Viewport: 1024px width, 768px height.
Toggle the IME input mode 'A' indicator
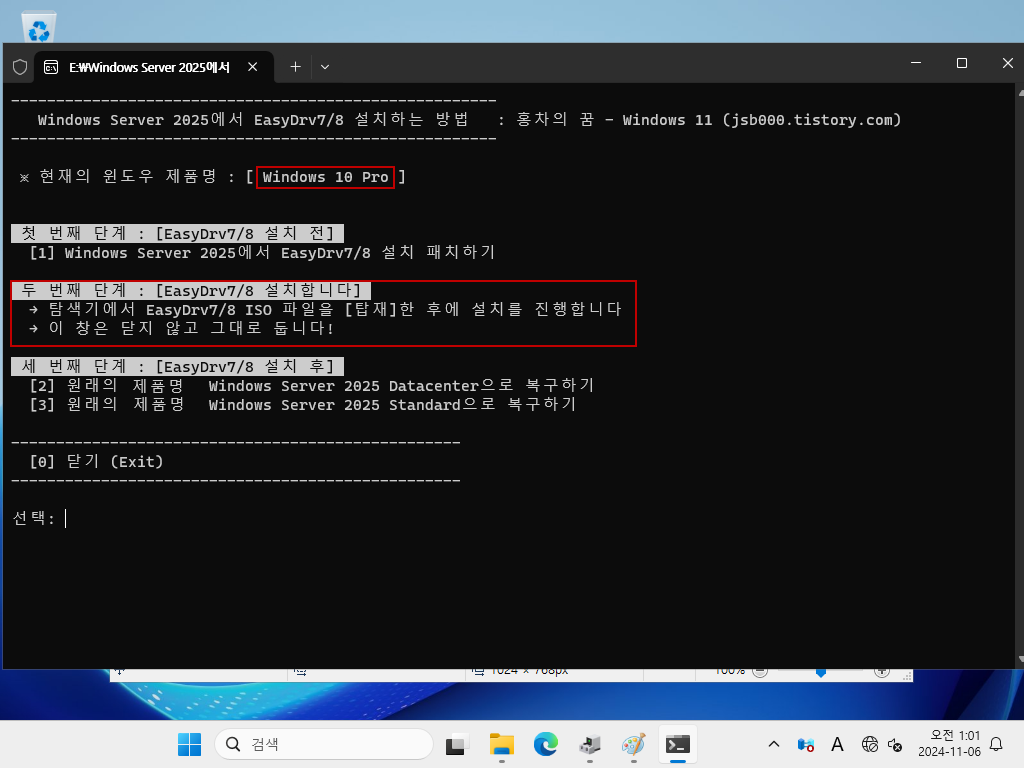[x=837, y=744]
